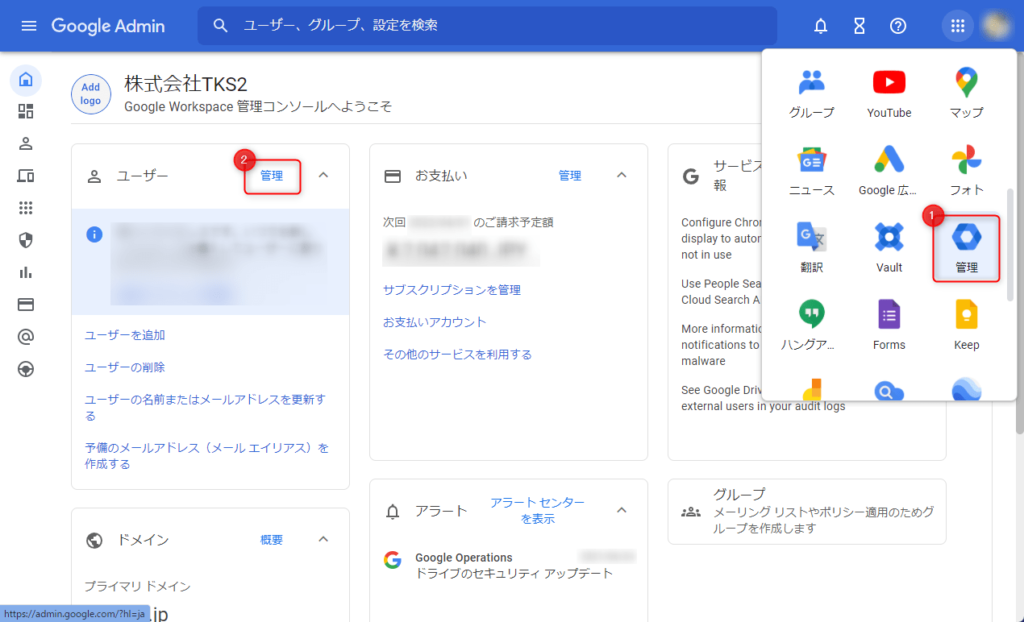Click the info icon in ユーザー card
This screenshot has height=622, width=1024.
[95, 234]
